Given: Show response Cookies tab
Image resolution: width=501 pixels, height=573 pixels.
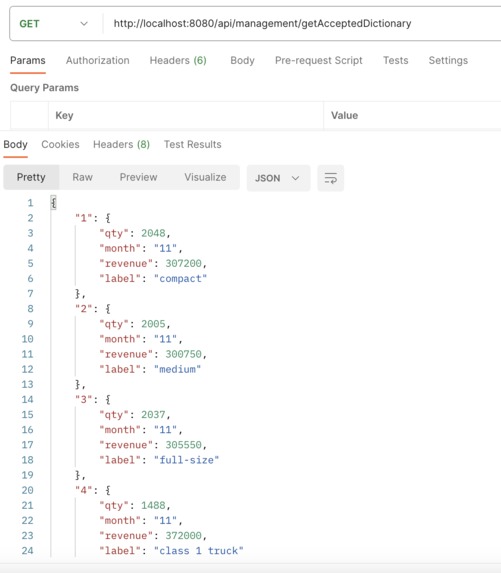Looking at the screenshot, I should (x=60, y=144).
